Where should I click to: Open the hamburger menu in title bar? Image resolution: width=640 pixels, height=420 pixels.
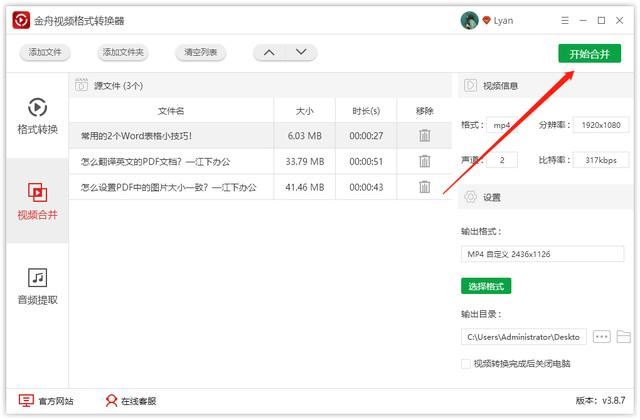click(564, 20)
